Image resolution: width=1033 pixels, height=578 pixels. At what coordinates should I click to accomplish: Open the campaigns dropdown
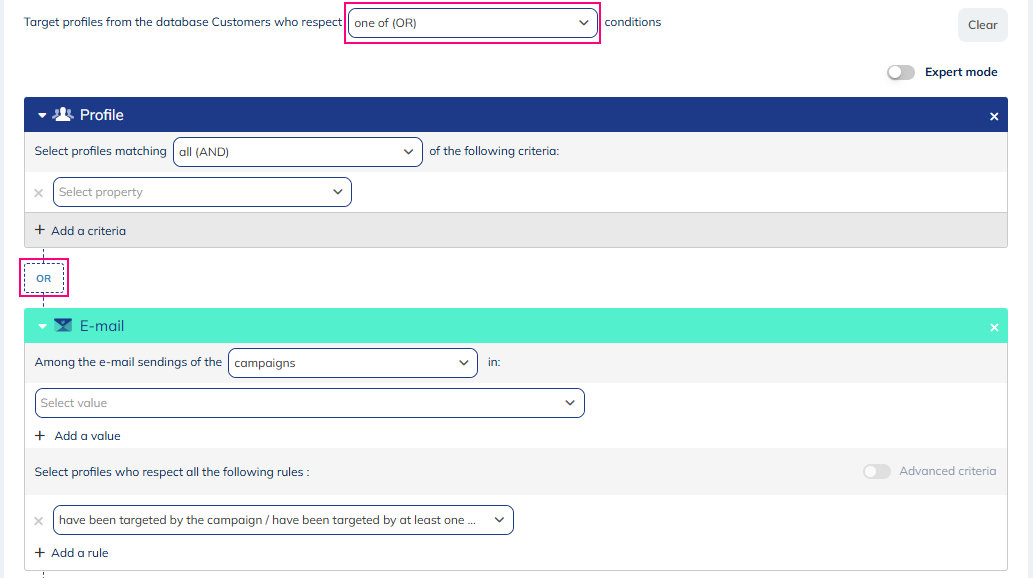(x=352, y=363)
